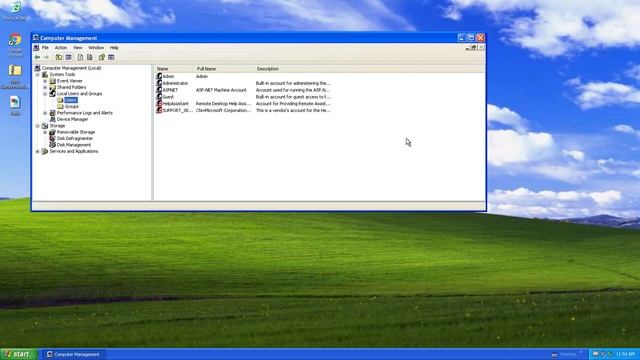Click the last icon on the toolbar

coord(111,57)
